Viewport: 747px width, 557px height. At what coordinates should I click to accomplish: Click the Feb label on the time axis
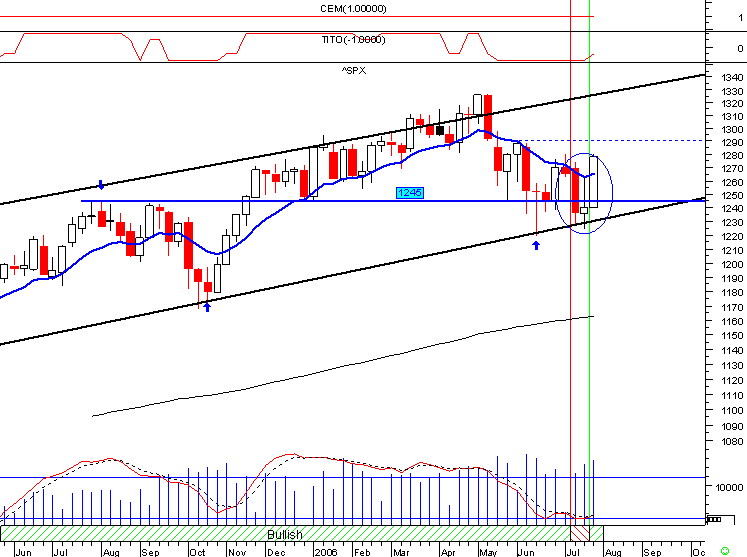pos(362,552)
